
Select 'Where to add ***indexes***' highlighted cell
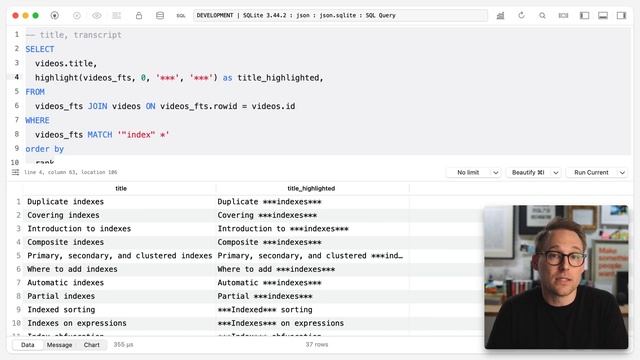[x=312, y=269]
